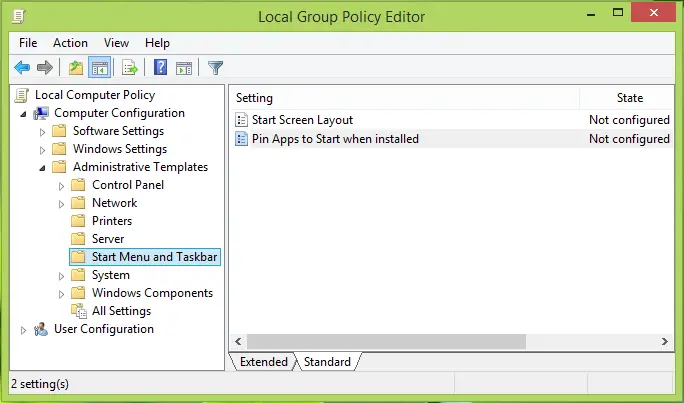Click the Network folder icon
This screenshot has width=684, height=403.
(78, 203)
